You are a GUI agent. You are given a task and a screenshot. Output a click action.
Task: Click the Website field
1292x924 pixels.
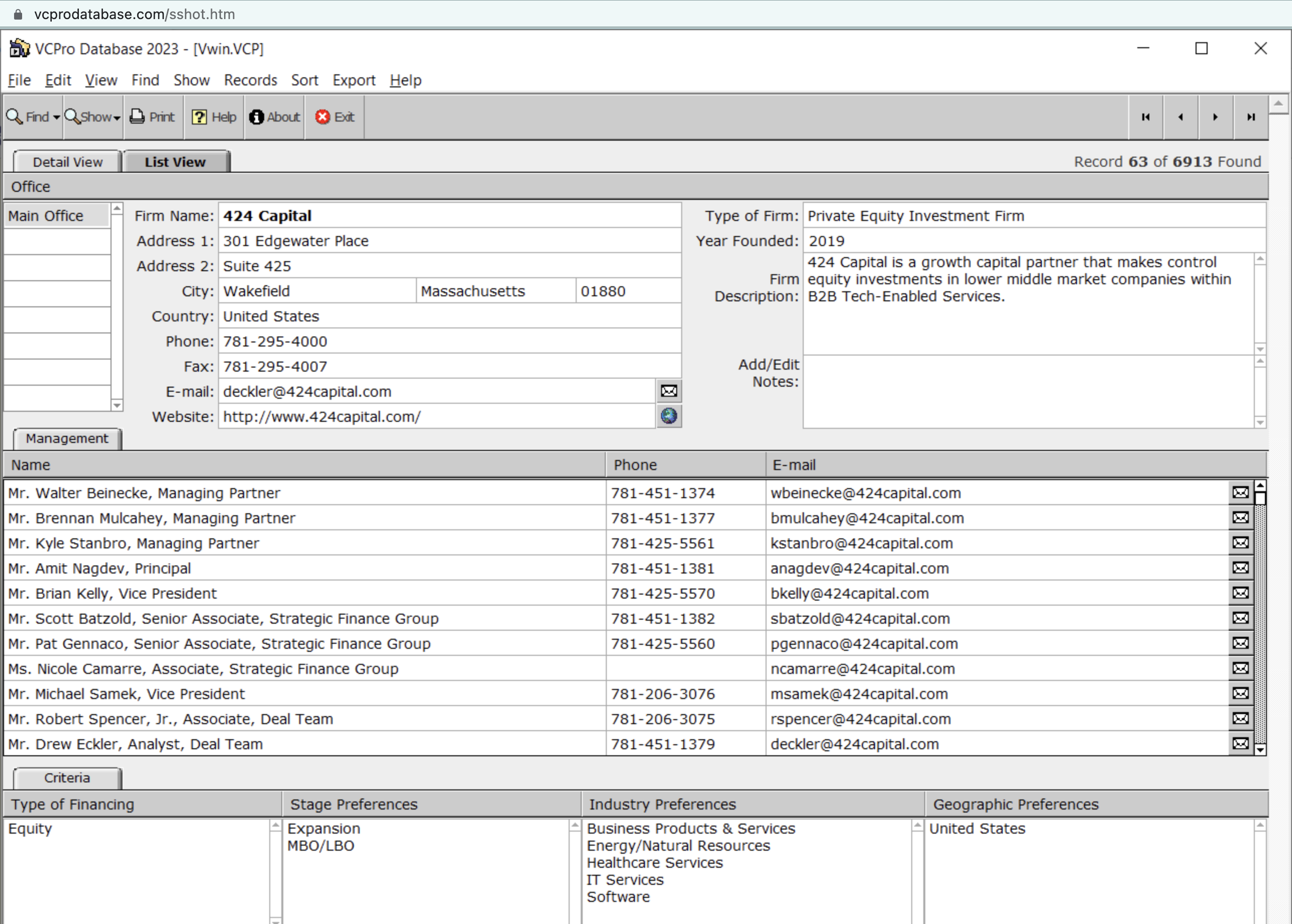click(x=437, y=416)
